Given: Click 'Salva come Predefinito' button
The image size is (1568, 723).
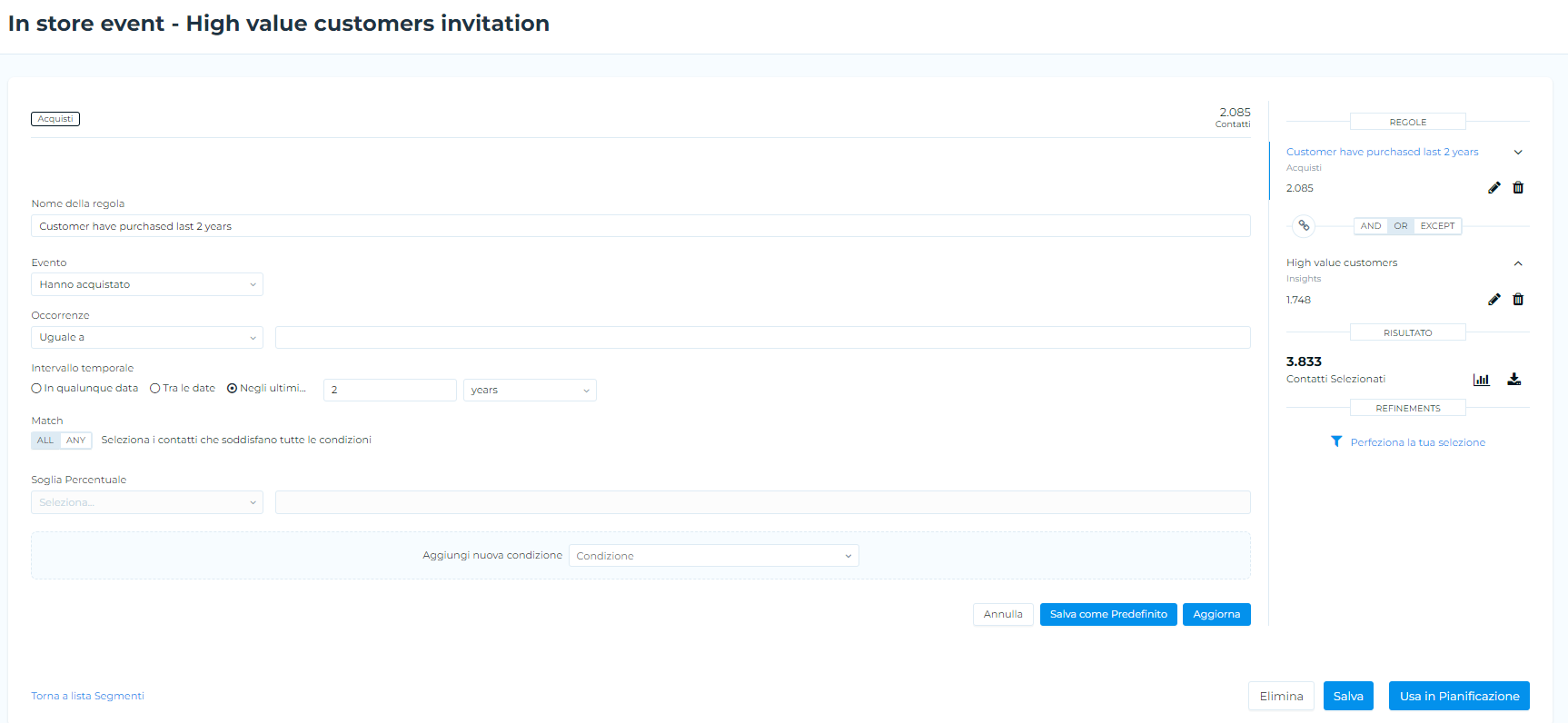Looking at the screenshot, I should [1108, 615].
